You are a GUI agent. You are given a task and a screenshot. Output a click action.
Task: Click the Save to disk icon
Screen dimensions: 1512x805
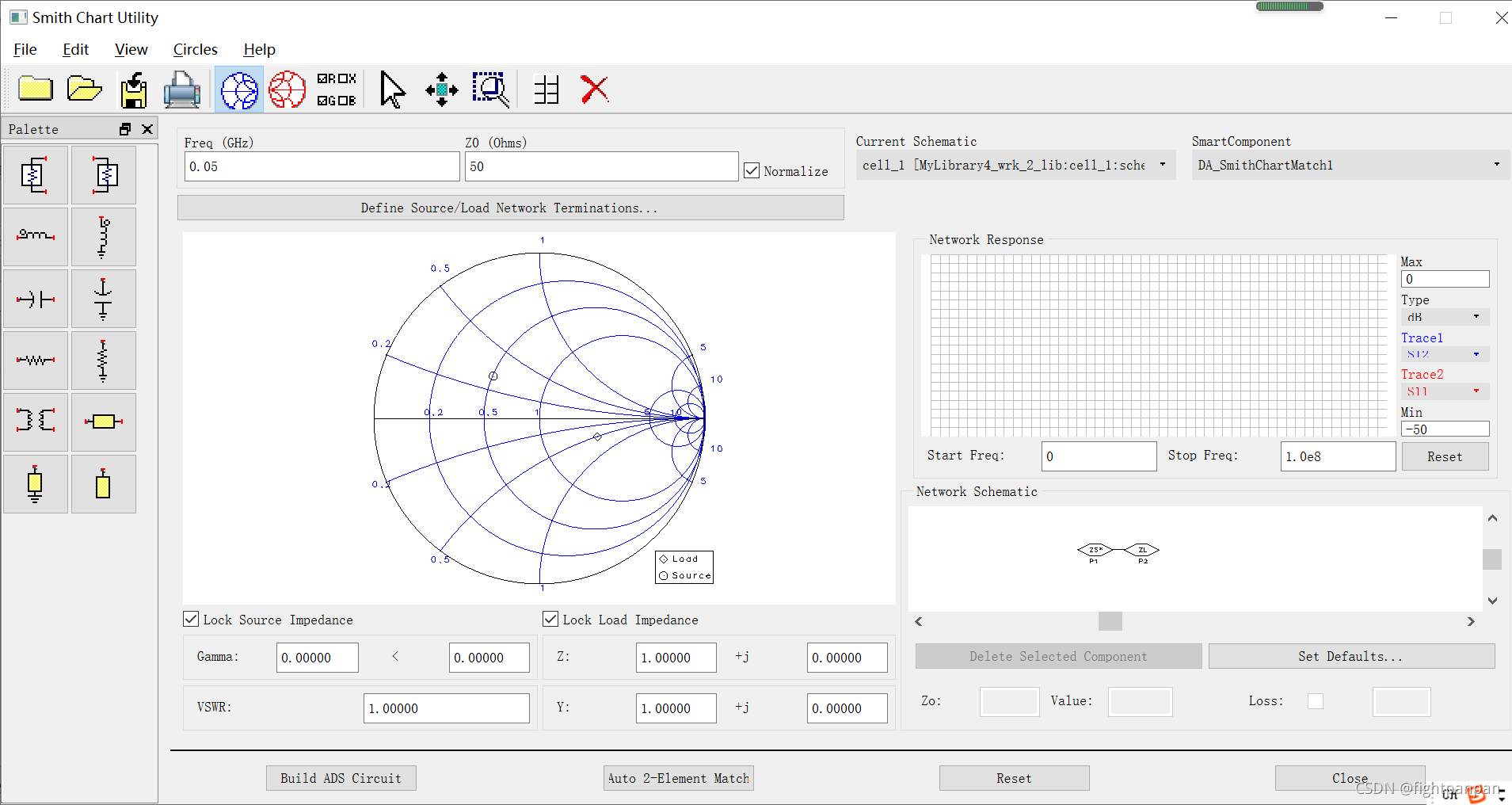pos(134,90)
